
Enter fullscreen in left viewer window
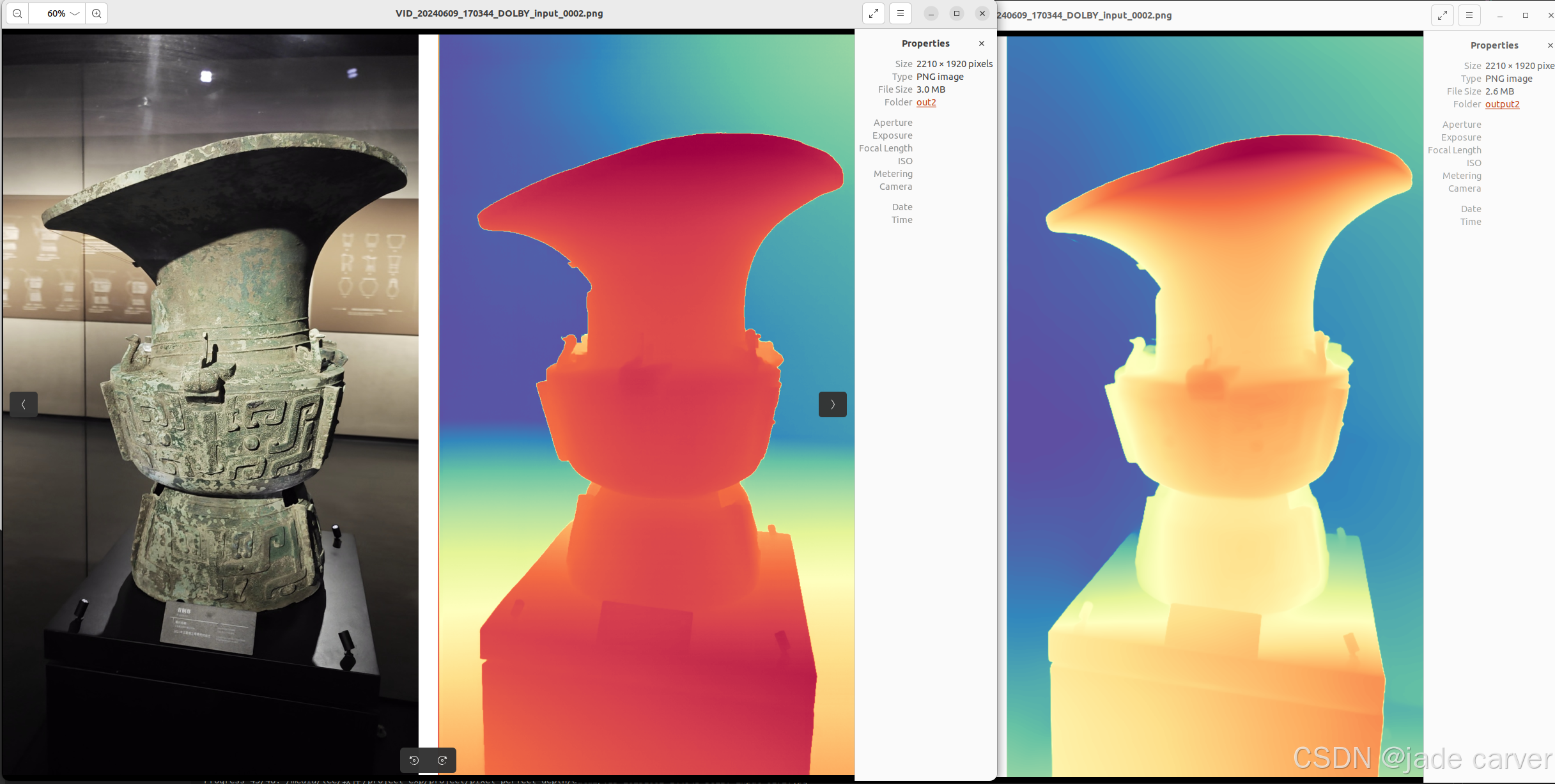(874, 13)
